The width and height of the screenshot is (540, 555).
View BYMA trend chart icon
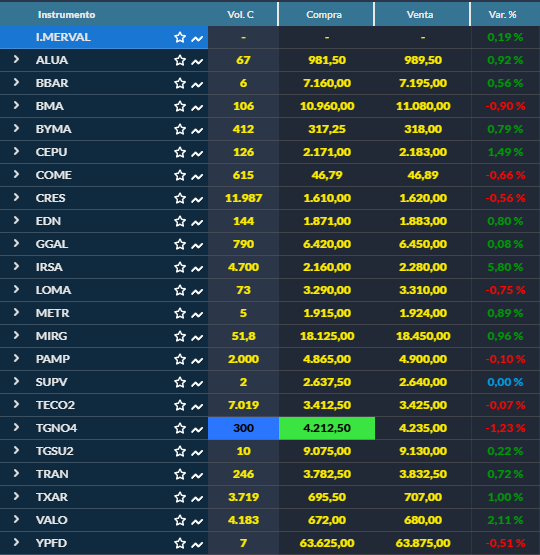(x=197, y=130)
